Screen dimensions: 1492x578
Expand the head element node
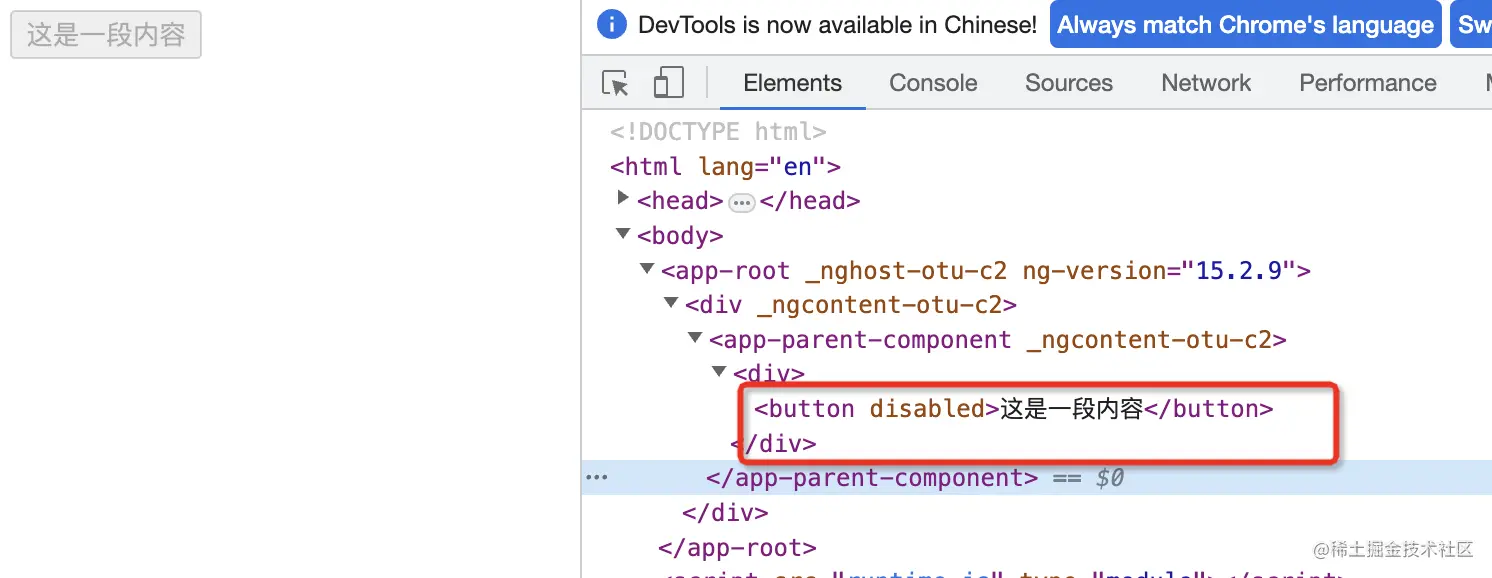(x=624, y=199)
